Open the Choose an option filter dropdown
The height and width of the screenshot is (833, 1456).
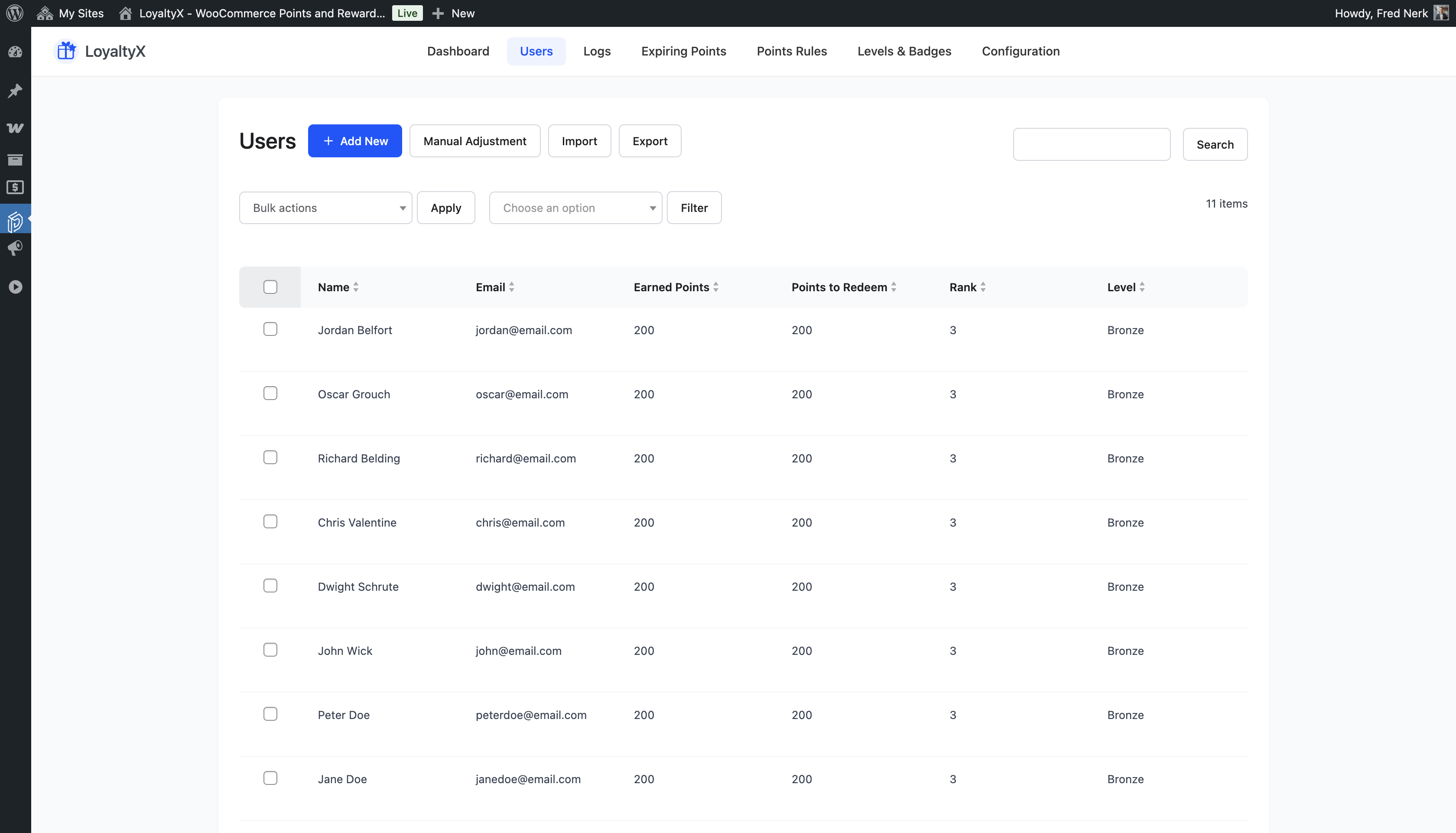pos(575,208)
